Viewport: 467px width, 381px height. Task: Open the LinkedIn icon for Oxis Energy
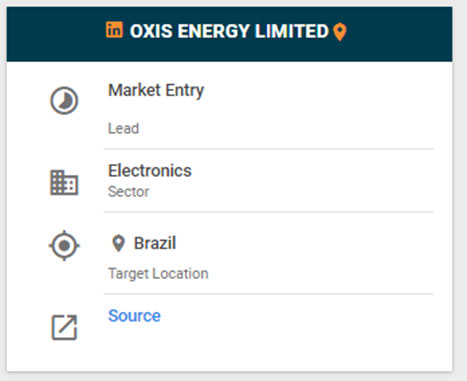tap(115, 30)
